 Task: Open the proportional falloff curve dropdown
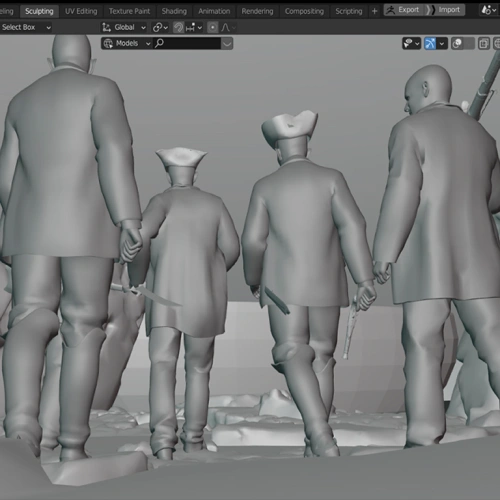(228, 27)
